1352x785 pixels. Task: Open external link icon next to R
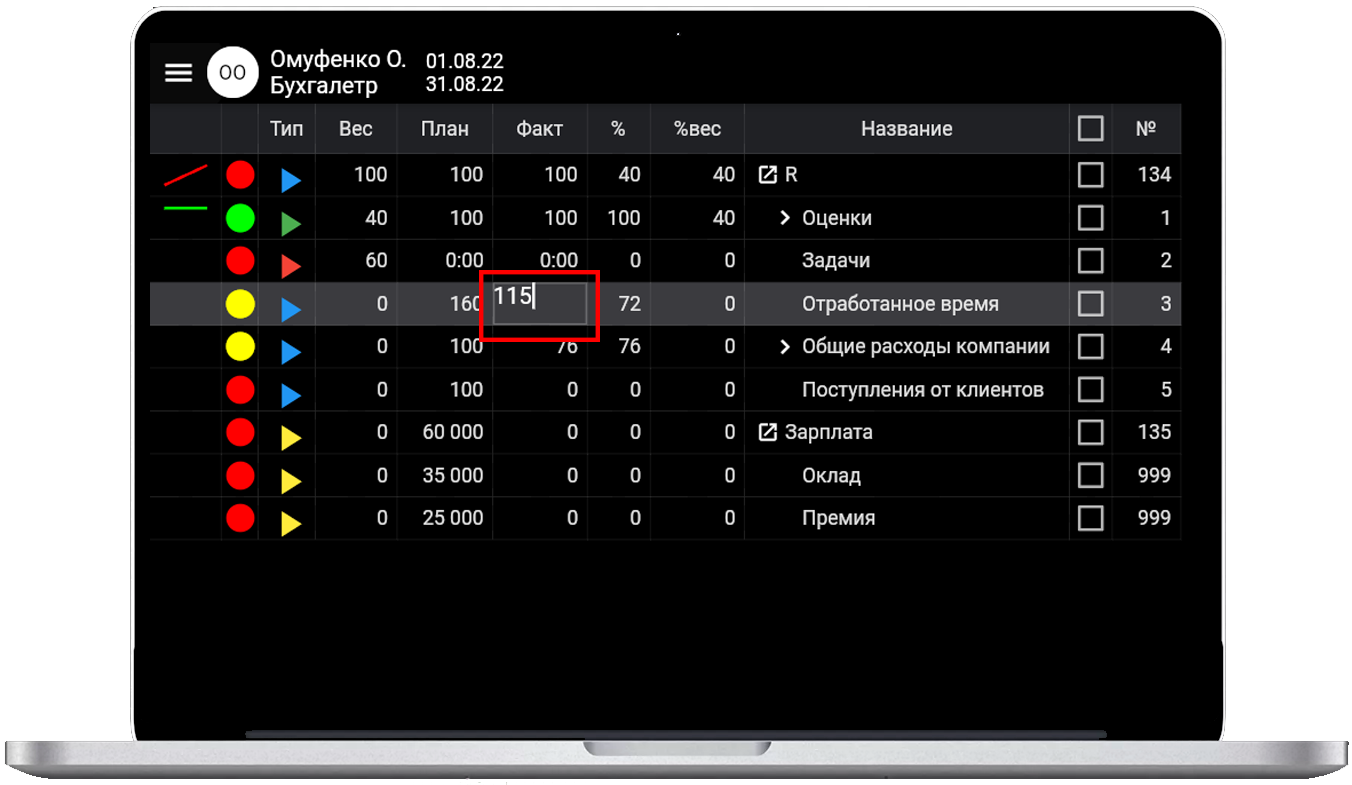tap(767, 175)
